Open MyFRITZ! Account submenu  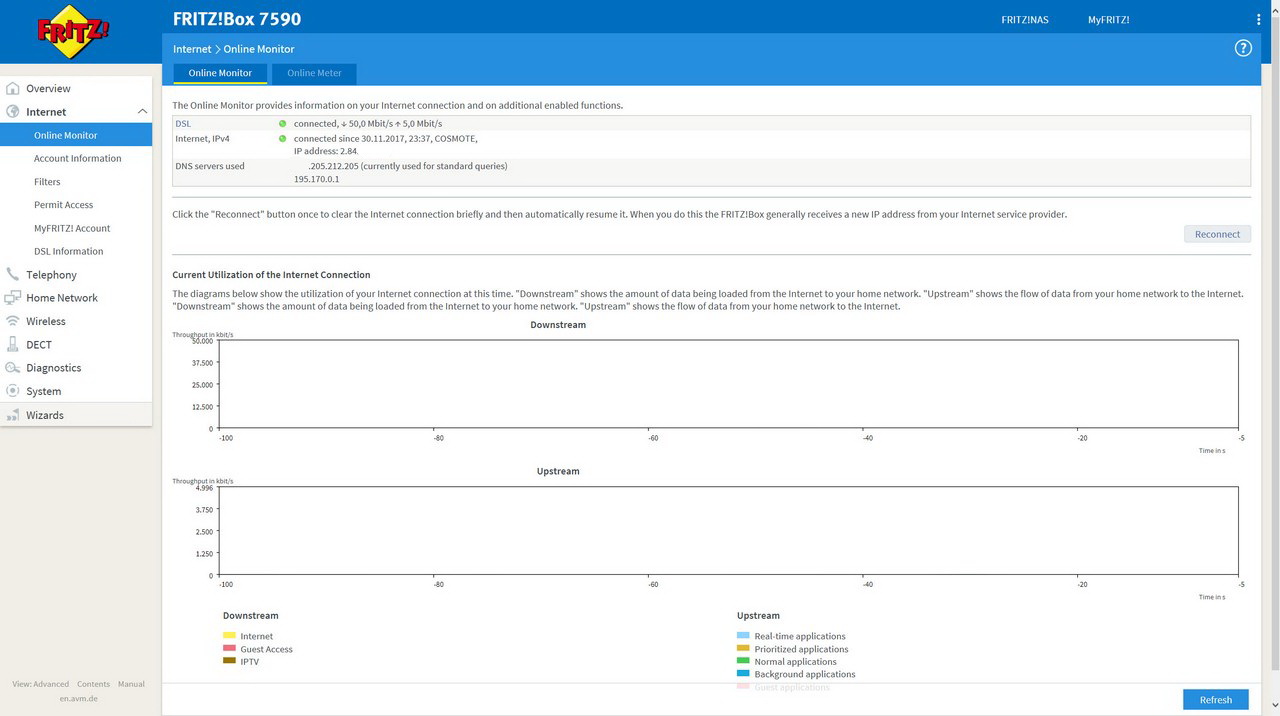click(72, 228)
